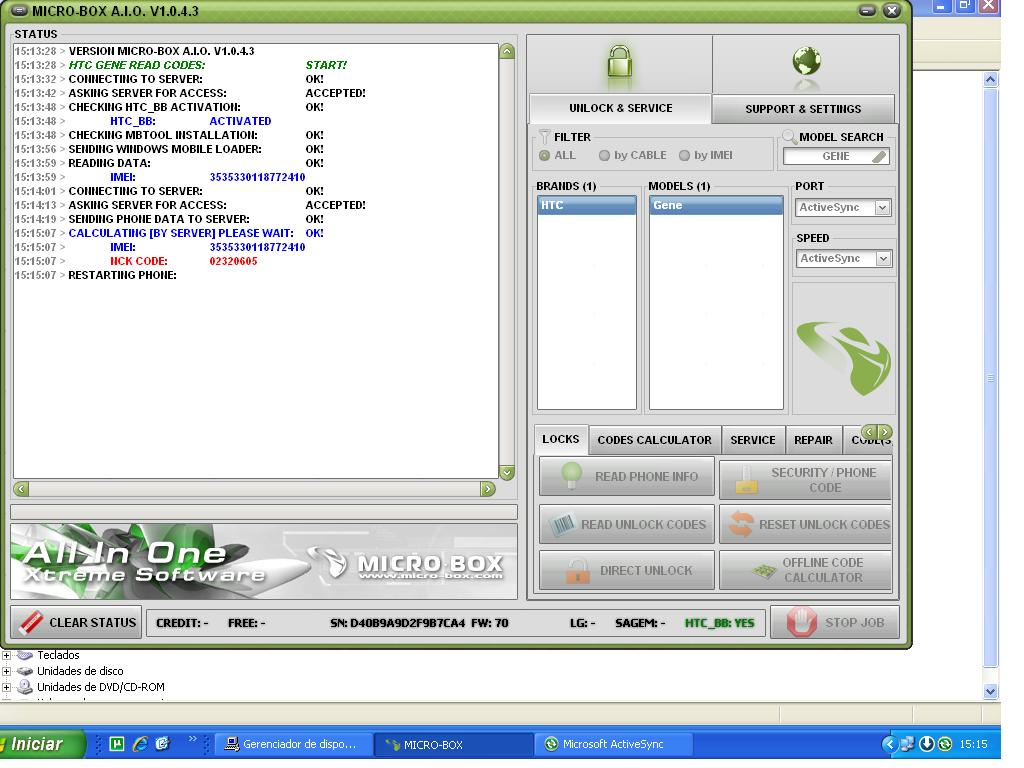Screen dimensions: 1024x768
Task: Switch to the UNLOCK & SERVICE tab
Action: tap(620, 108)
